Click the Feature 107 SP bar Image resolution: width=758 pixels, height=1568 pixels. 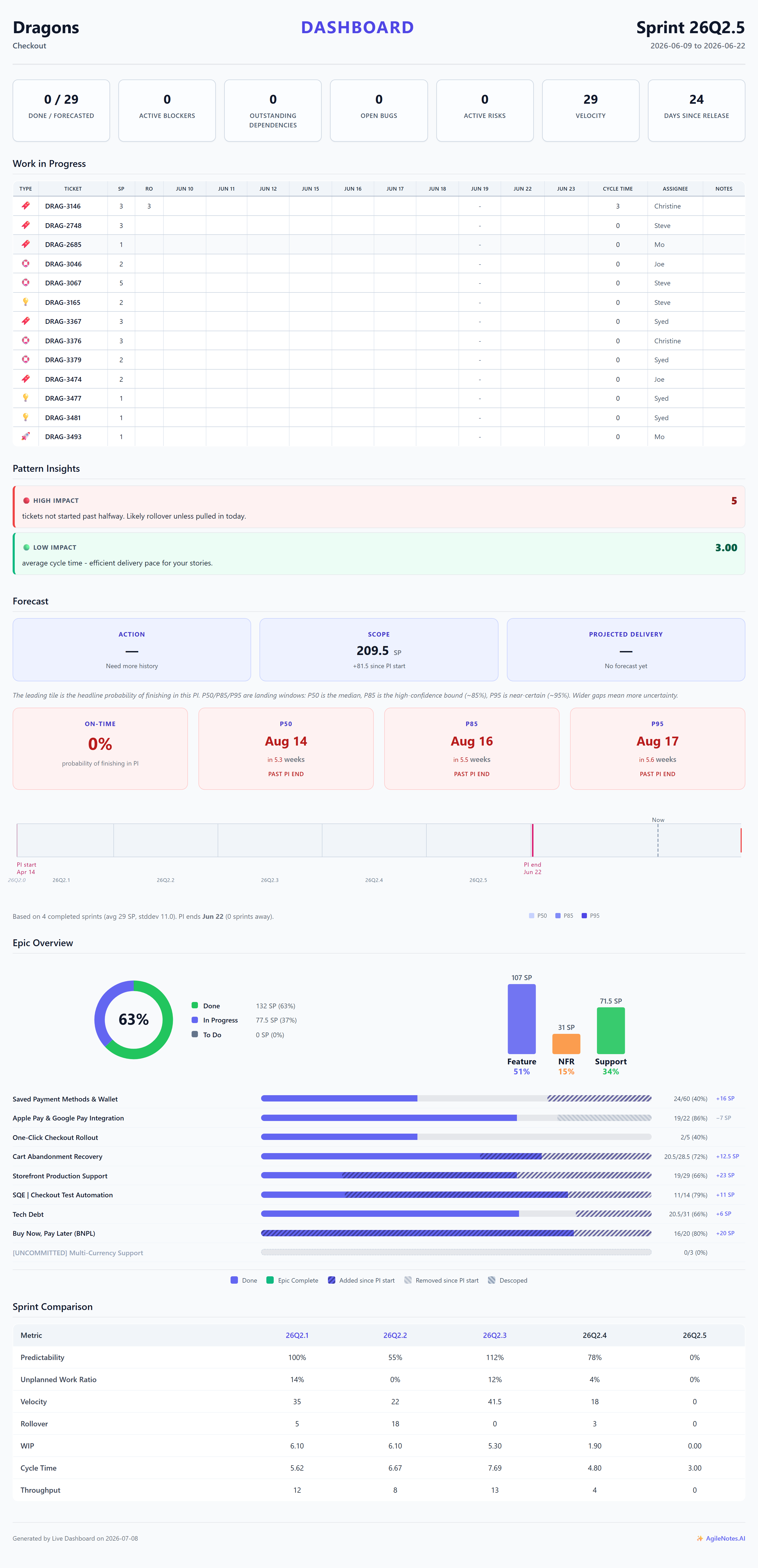[x=521, y=1019]
